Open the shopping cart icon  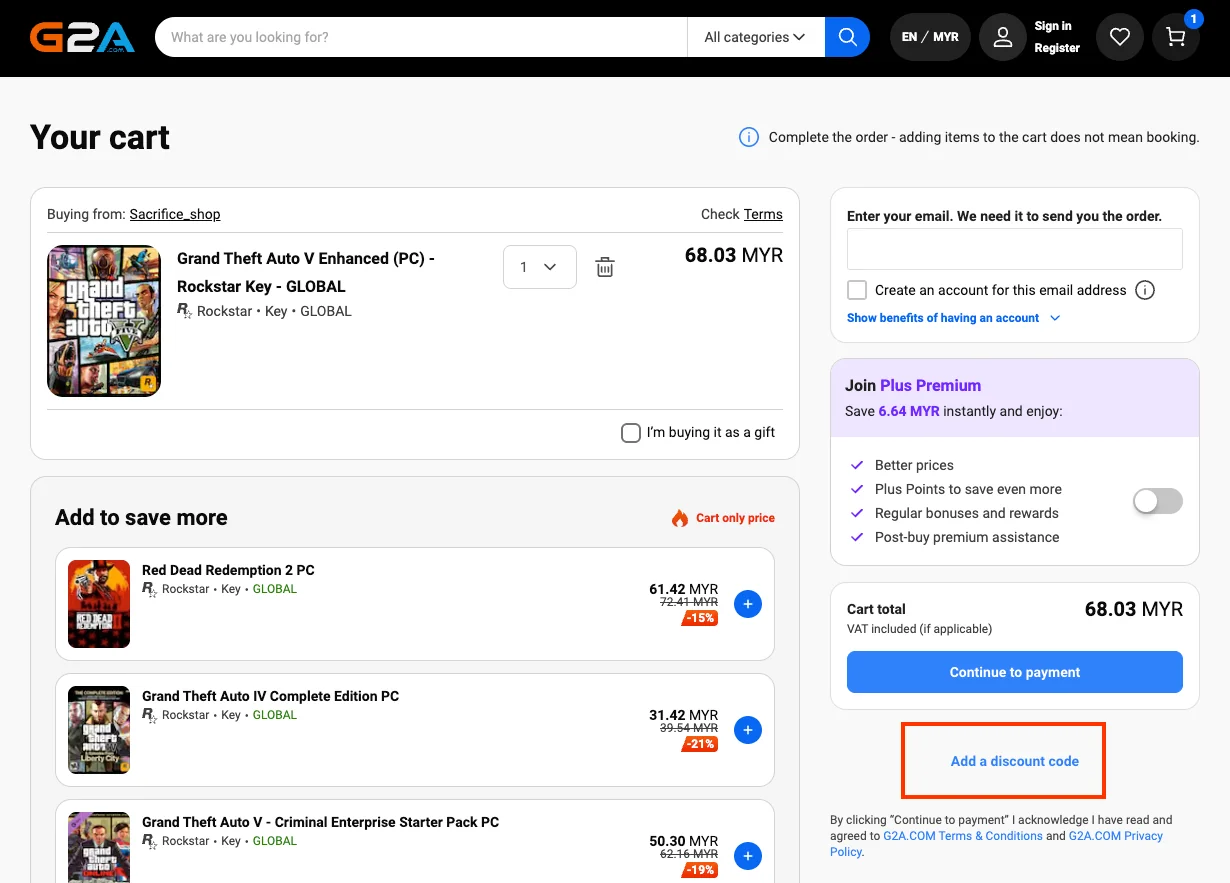(x=1176, y=37)
